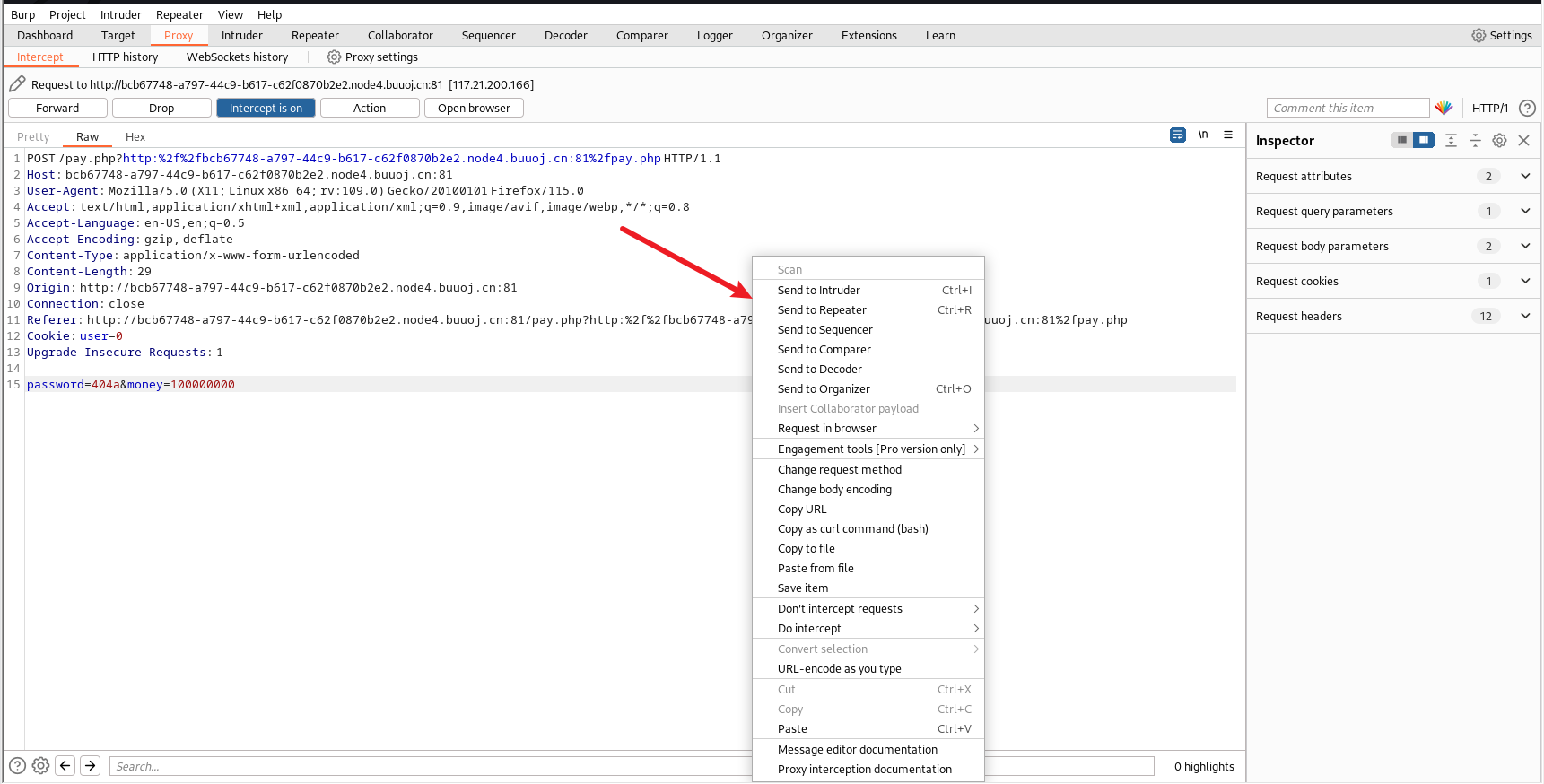Switch editor to Pretty view
Screen dimensions: 1544x784
(33, 136)
